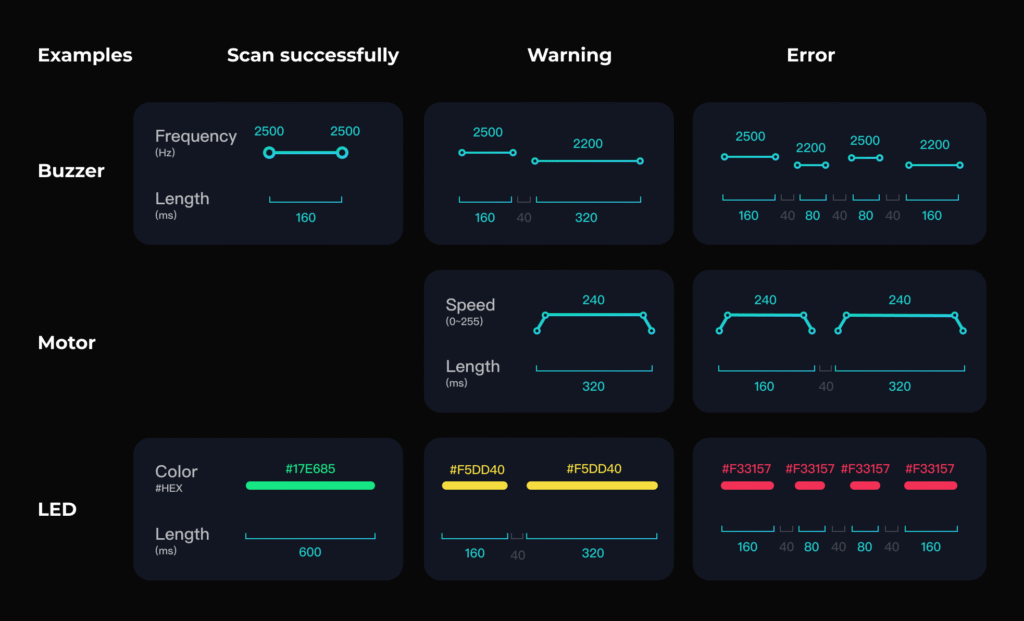Click the green #17E685 color bar
The height and width of the screenshot is (621, 1024).
point(310,485)
